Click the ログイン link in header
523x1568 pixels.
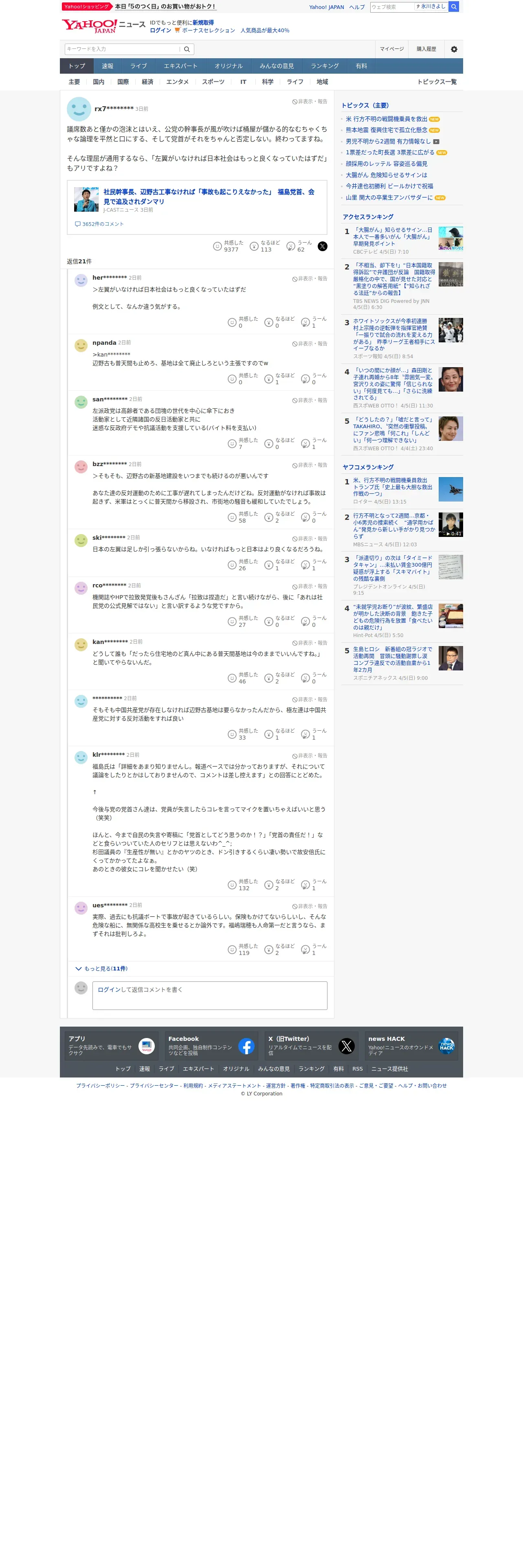pos(160,31)
